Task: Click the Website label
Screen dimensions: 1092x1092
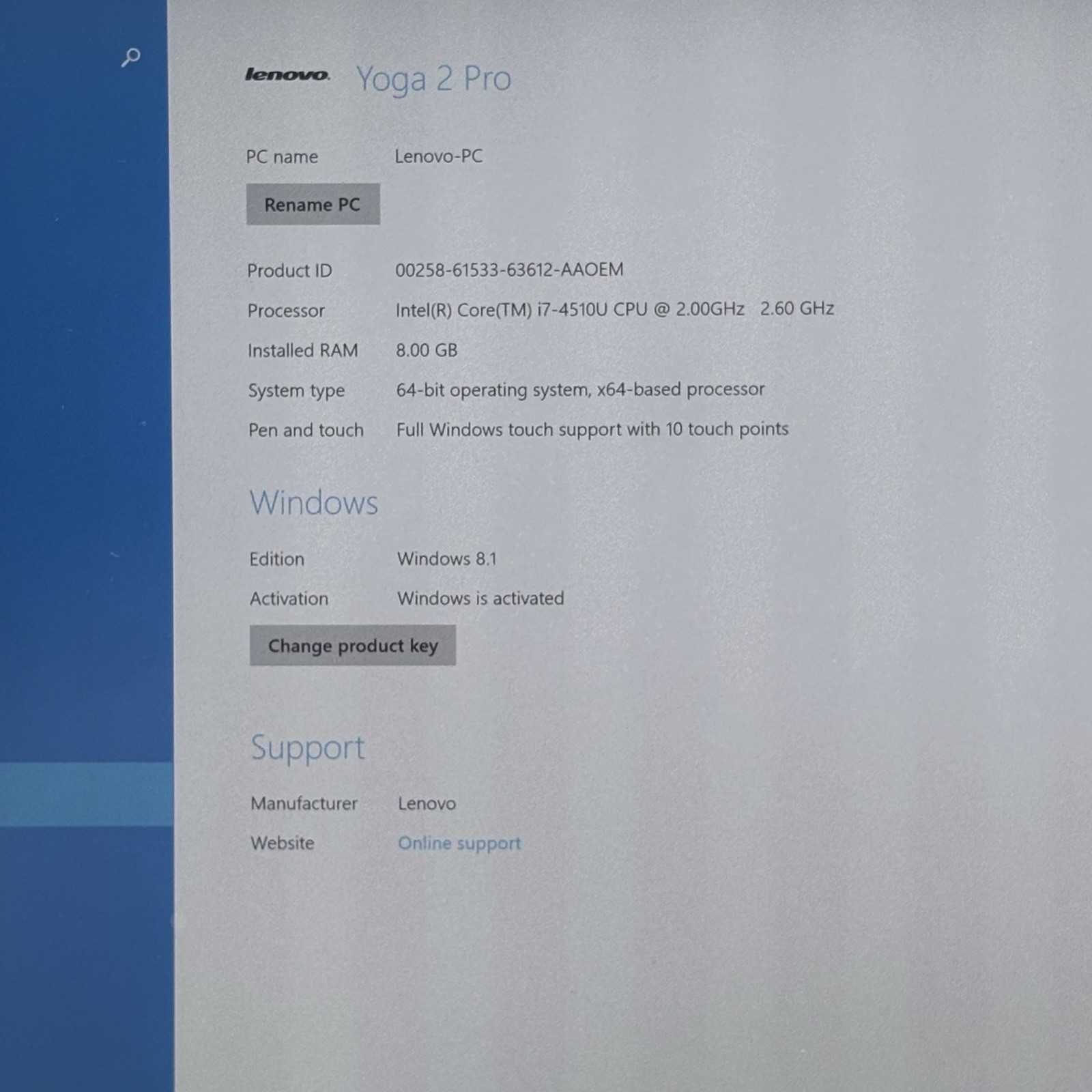Action: (x=283, y=844)
